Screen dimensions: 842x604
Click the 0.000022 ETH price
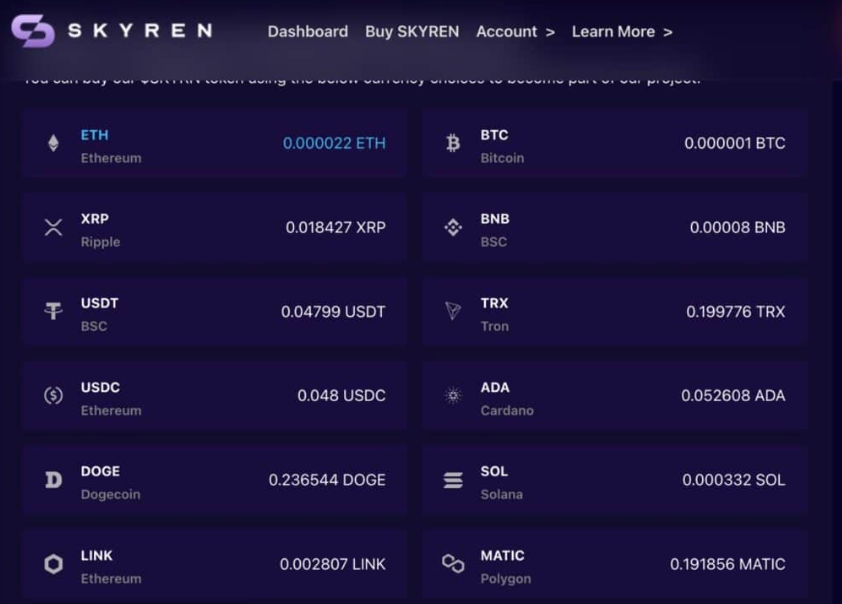click(334, 143)
